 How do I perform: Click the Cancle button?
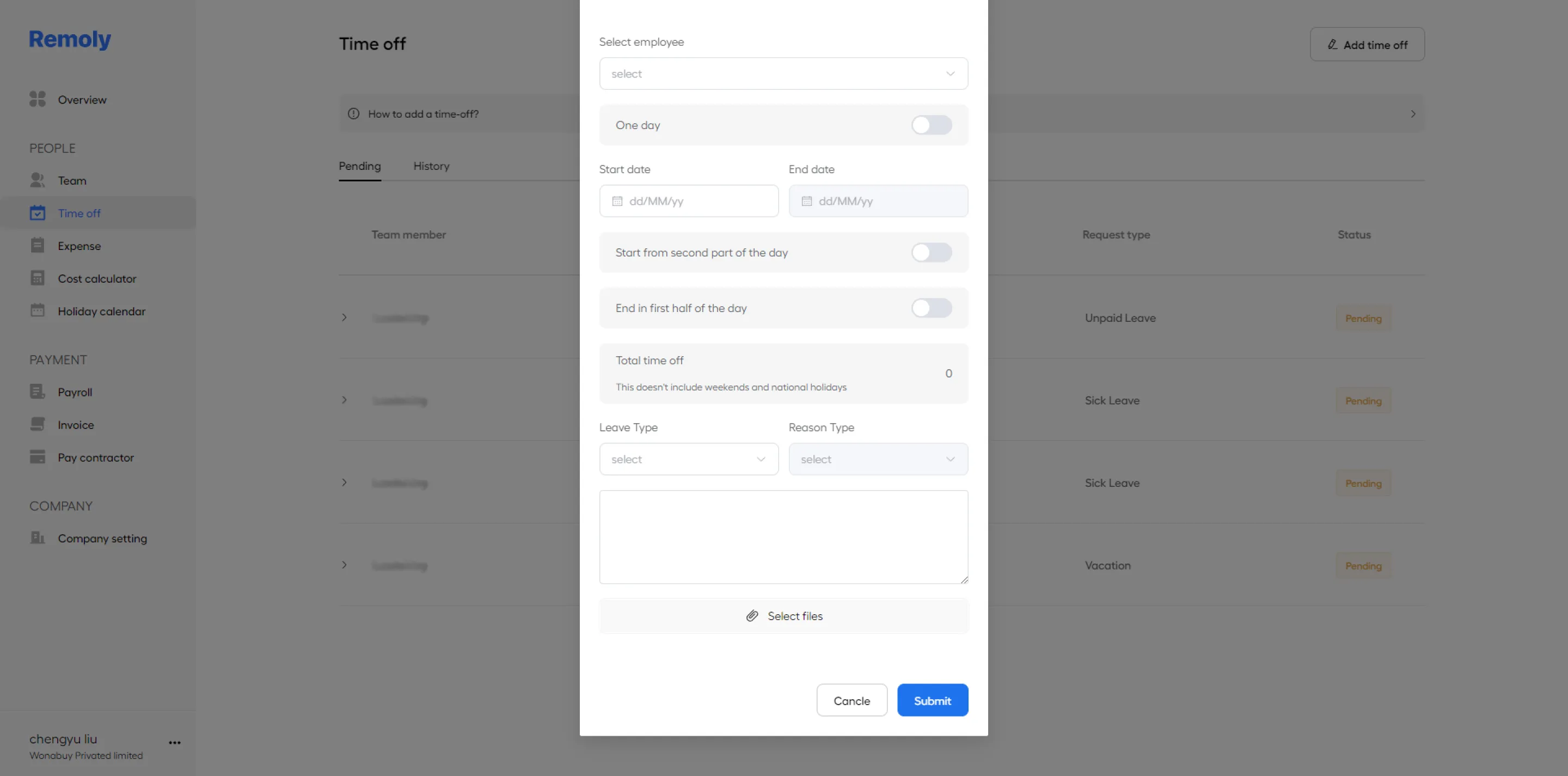(x=852, y=700)
